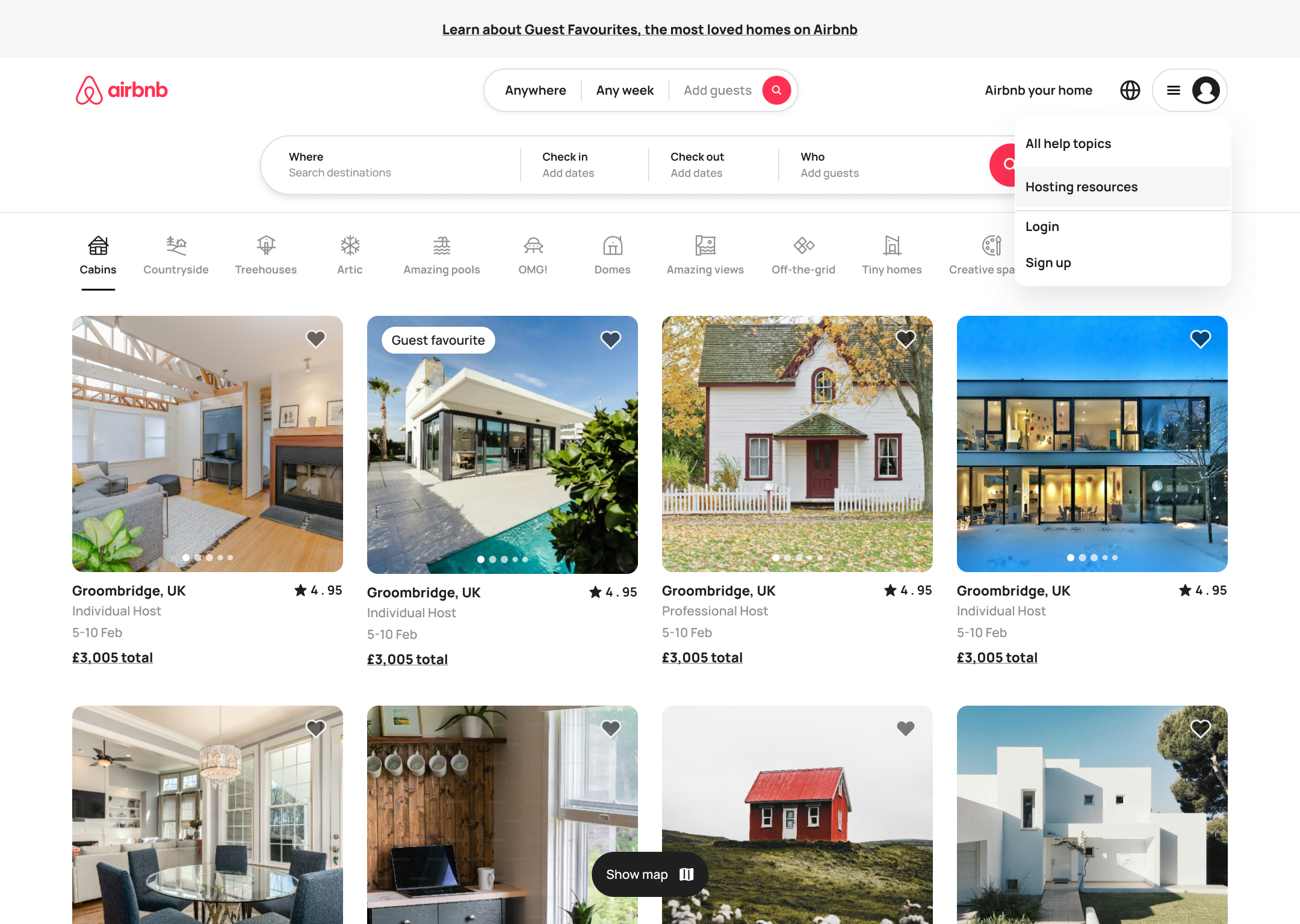Toggle heart on first Groombridge cabin listing
1300x924 pixels.
(316, 339)
